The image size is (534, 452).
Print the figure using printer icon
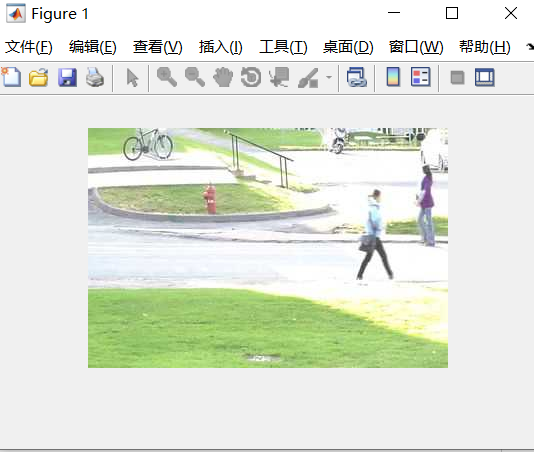click(x=95, y=77)
